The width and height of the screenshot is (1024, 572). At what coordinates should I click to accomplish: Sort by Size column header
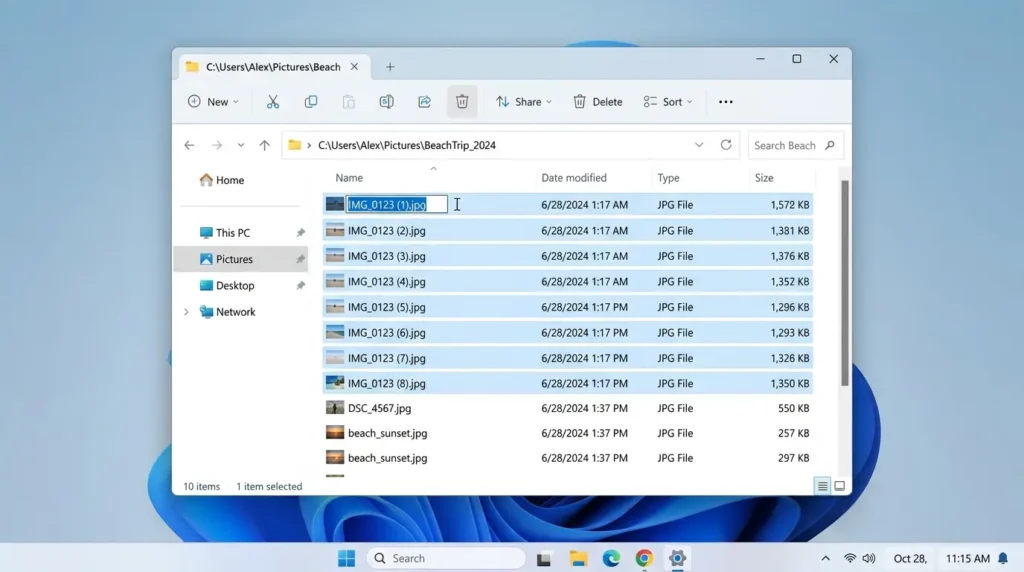pyautogui.click(x=764, y=178)
